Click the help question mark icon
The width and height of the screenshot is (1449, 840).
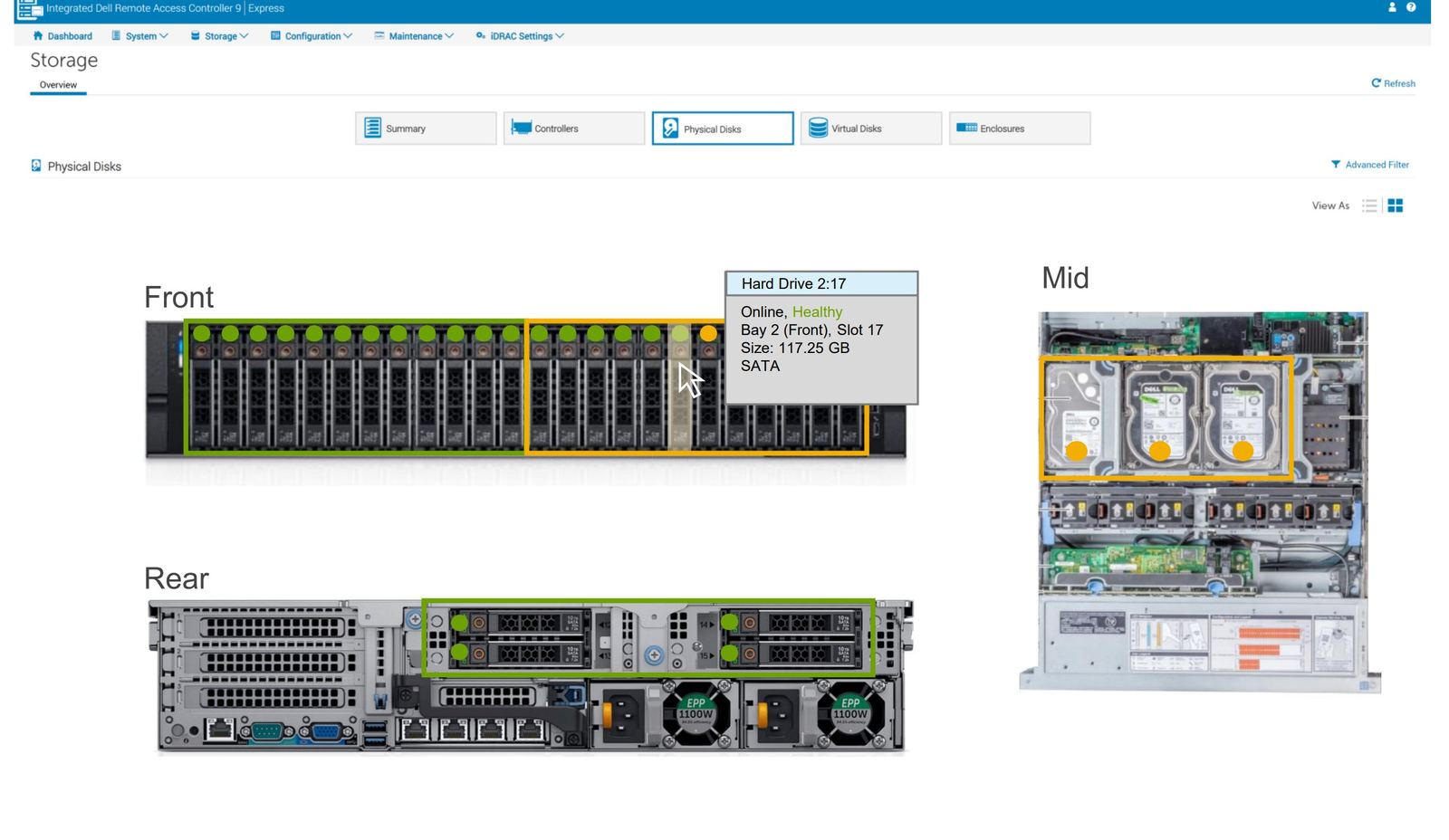(1410, 7)
